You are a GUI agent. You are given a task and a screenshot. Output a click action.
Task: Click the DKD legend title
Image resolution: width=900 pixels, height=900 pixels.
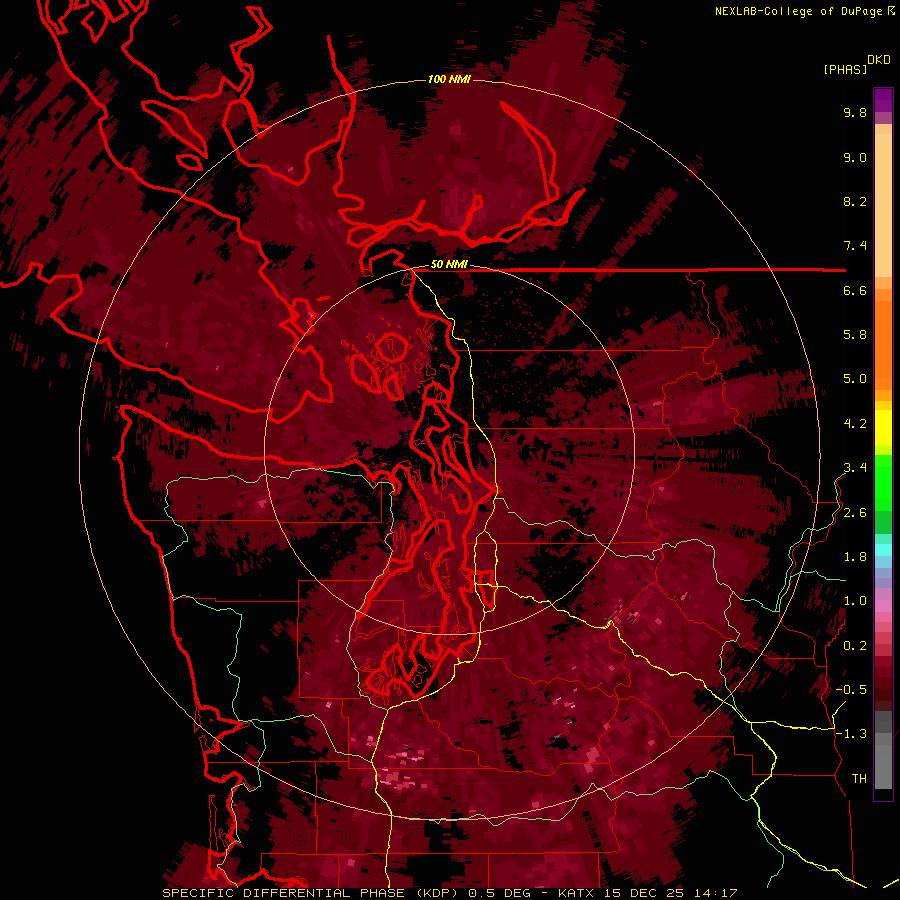pyautogui.click(x=879, y=60)
